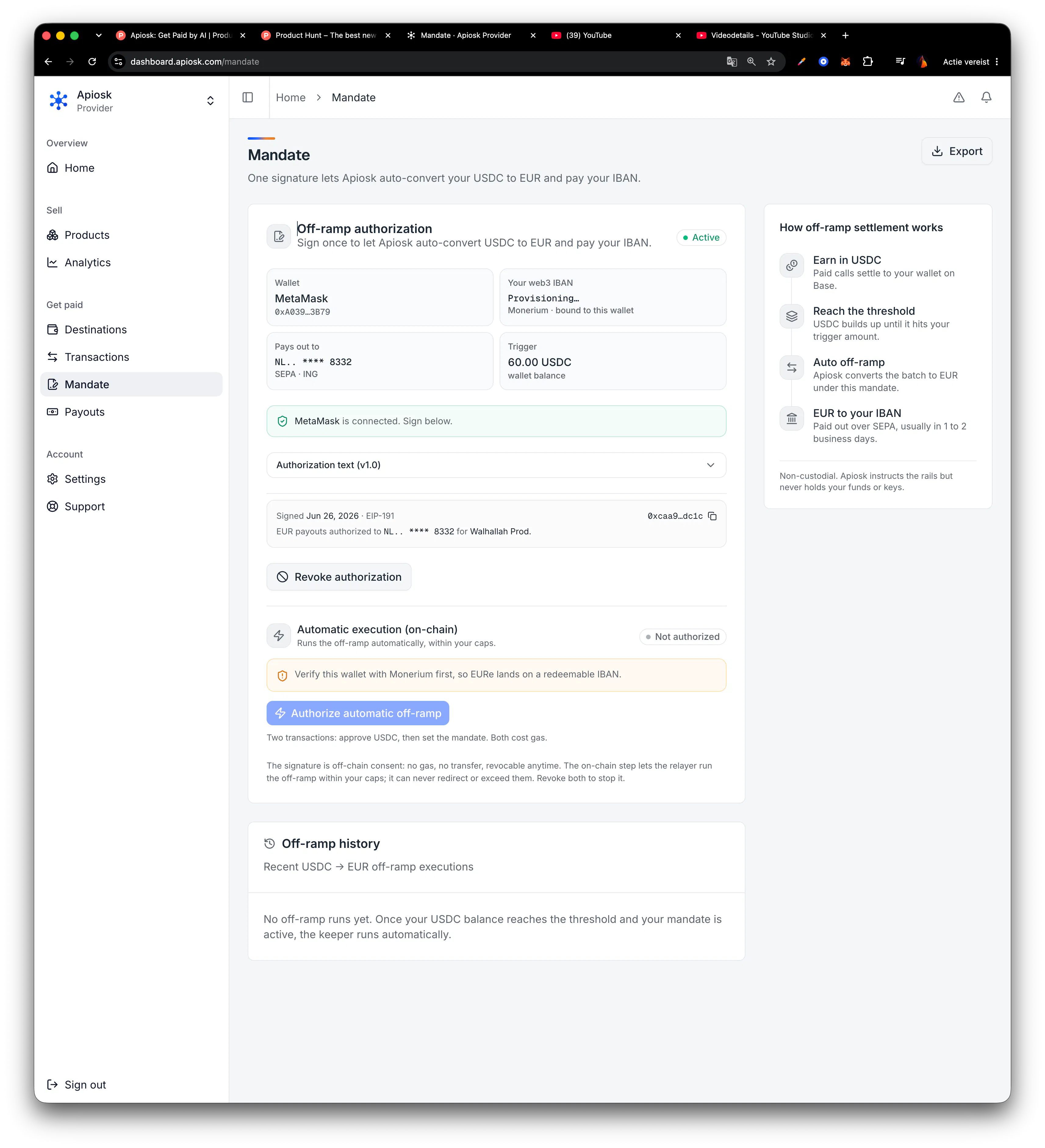Click the EUR to your IBAN step title
This screenshot has height=1148, width=1045.
[x=857, y=413]
